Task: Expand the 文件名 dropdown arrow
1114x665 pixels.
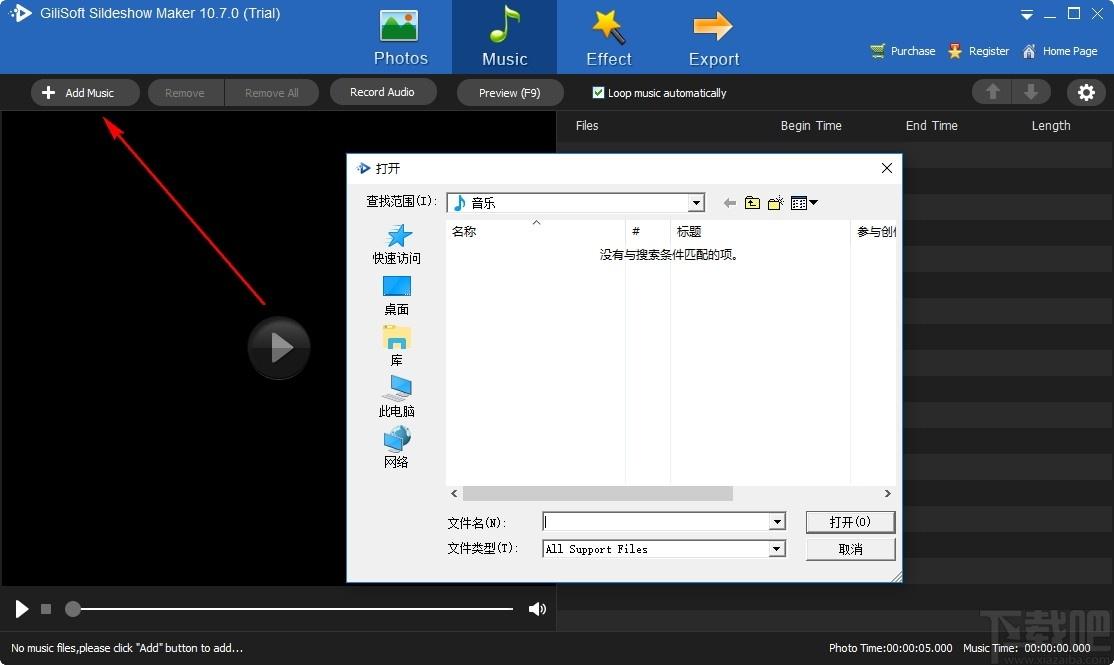Action: tap(777, 522)
